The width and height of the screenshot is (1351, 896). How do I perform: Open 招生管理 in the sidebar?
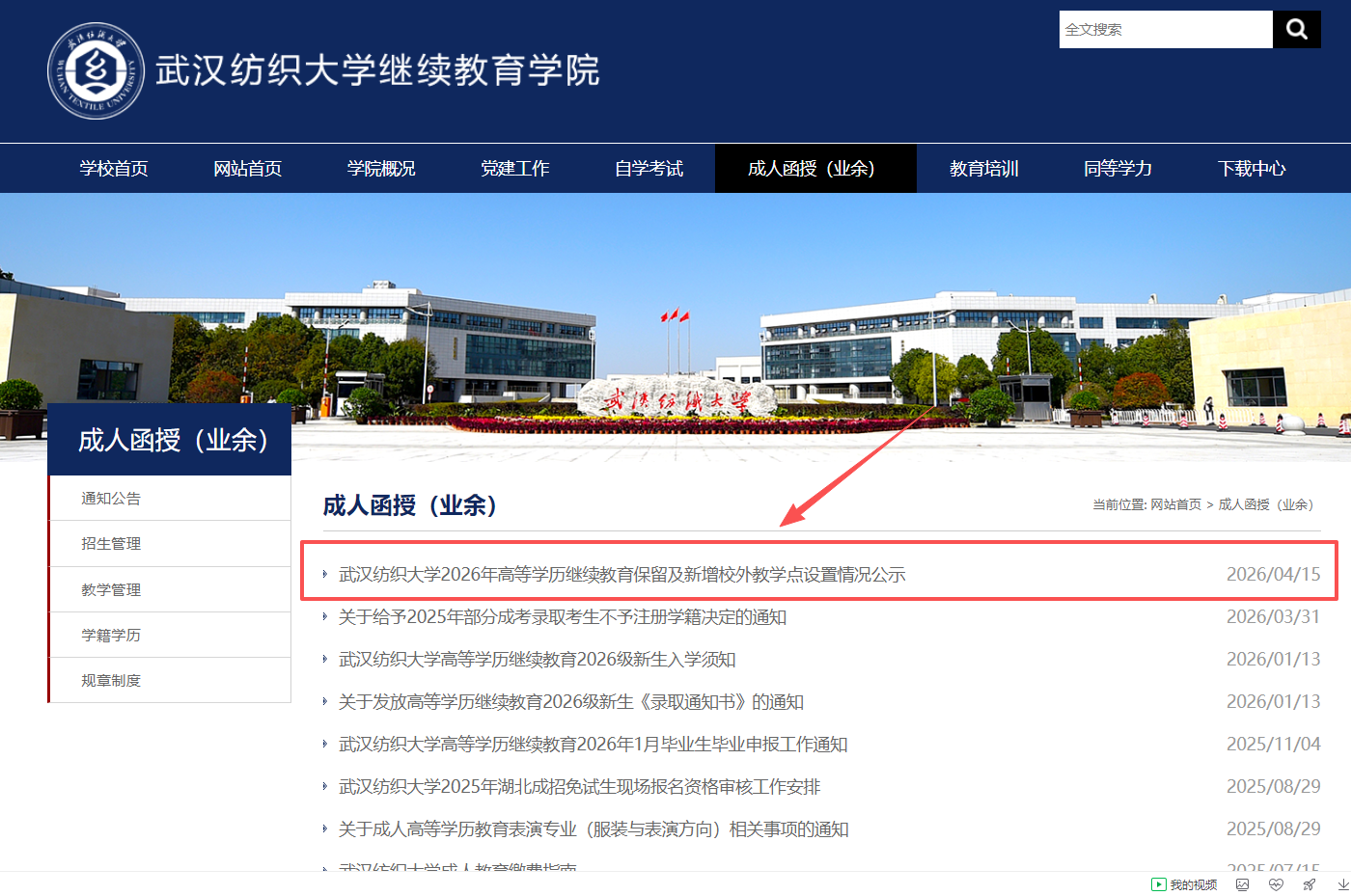pos(170,544)
